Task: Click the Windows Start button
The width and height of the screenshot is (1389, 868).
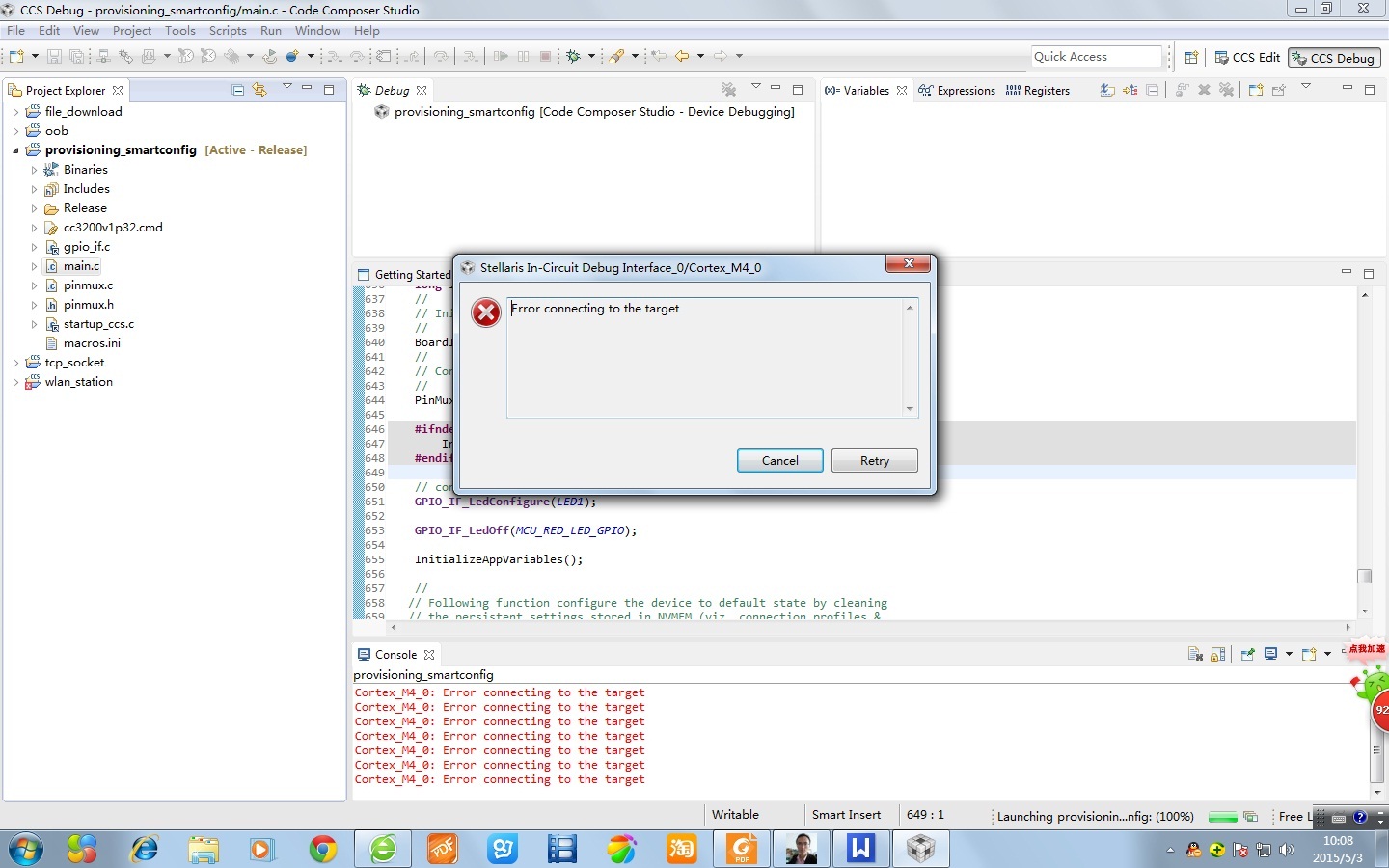Action: tap(26, 849)
